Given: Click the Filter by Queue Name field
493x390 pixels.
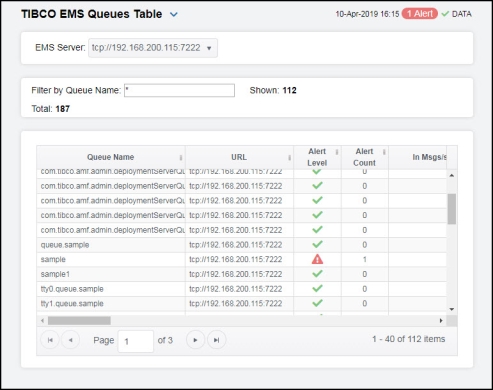Looking at the screenshot, I should (x=179, y=90).
